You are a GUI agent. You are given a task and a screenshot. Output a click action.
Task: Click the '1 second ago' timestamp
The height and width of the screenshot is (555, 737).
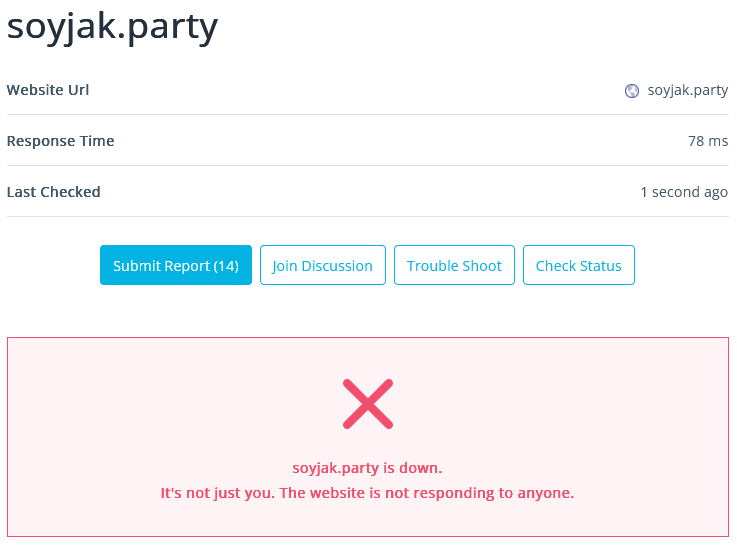684,192
